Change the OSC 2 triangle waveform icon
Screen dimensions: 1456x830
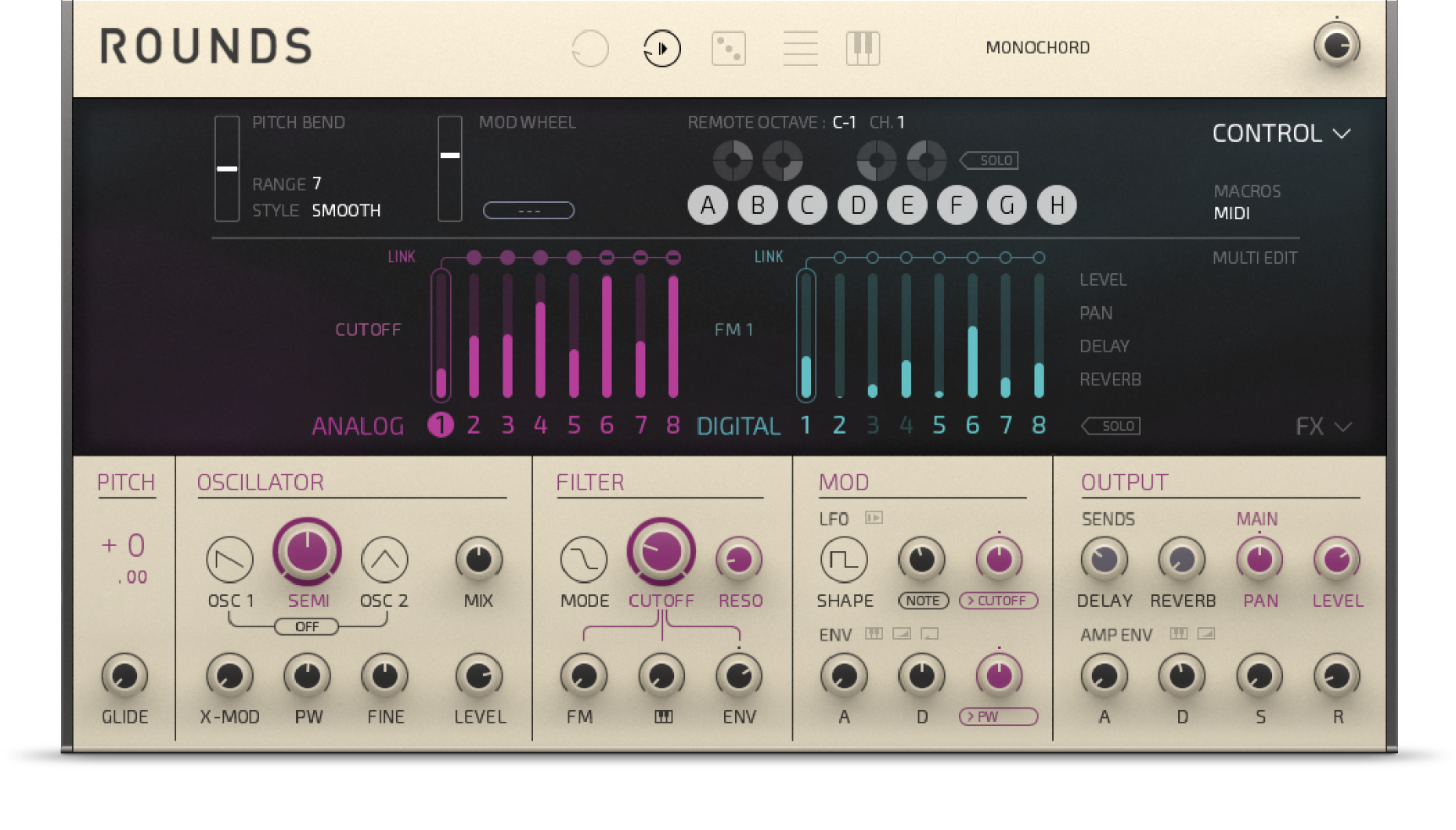coord(384,560)
